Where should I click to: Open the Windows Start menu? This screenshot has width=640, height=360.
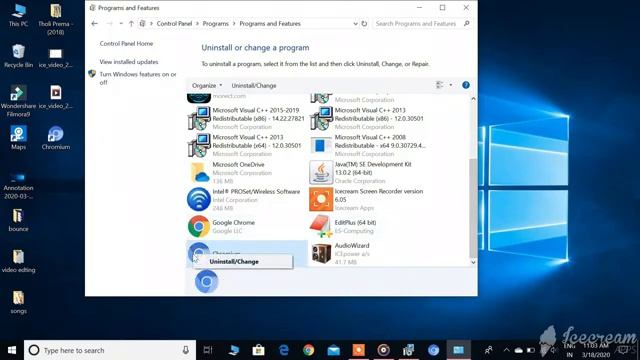click(12, 350)
